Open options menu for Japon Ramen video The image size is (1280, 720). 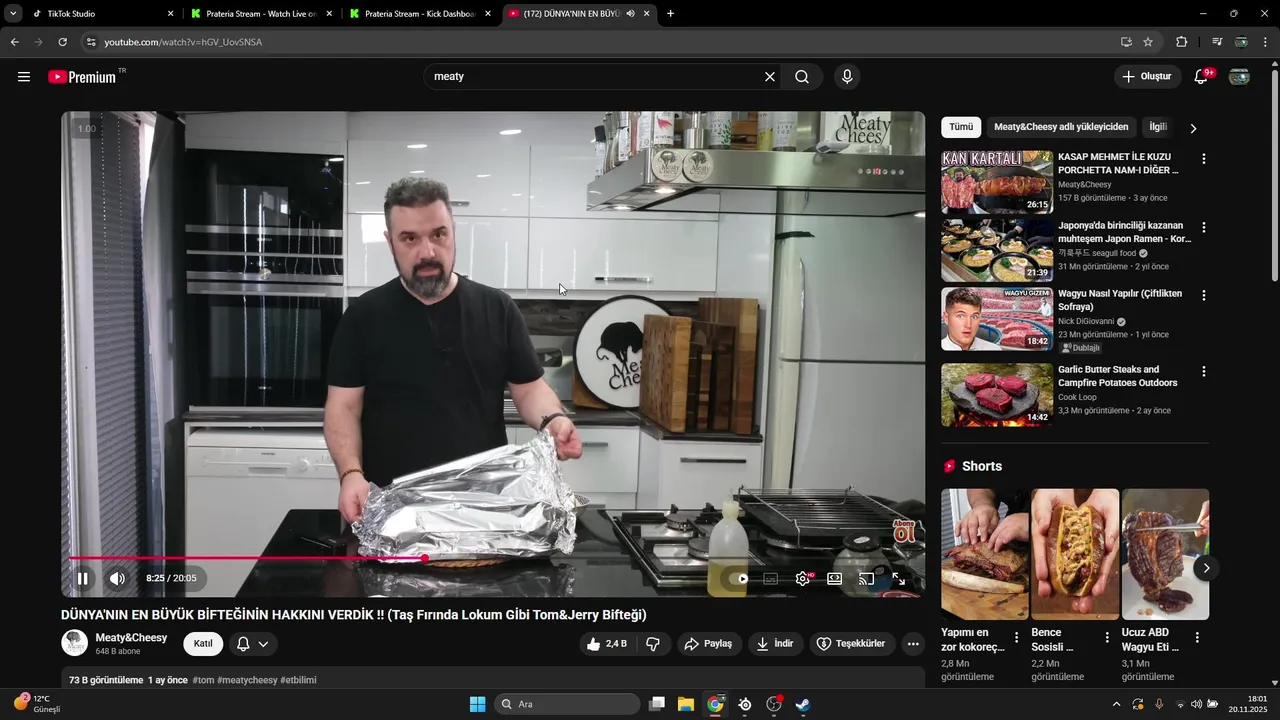[1204, 227]
